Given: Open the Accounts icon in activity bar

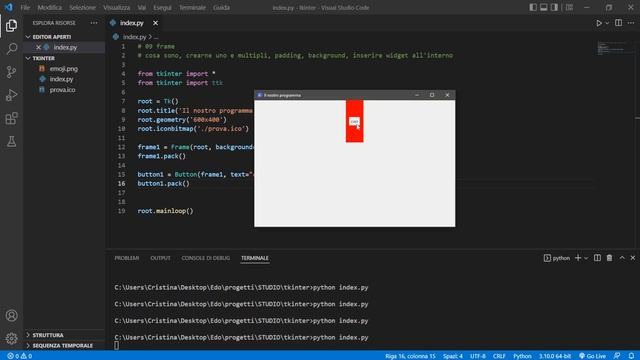Looking at the screenshot, I should (x=11, y=316).
